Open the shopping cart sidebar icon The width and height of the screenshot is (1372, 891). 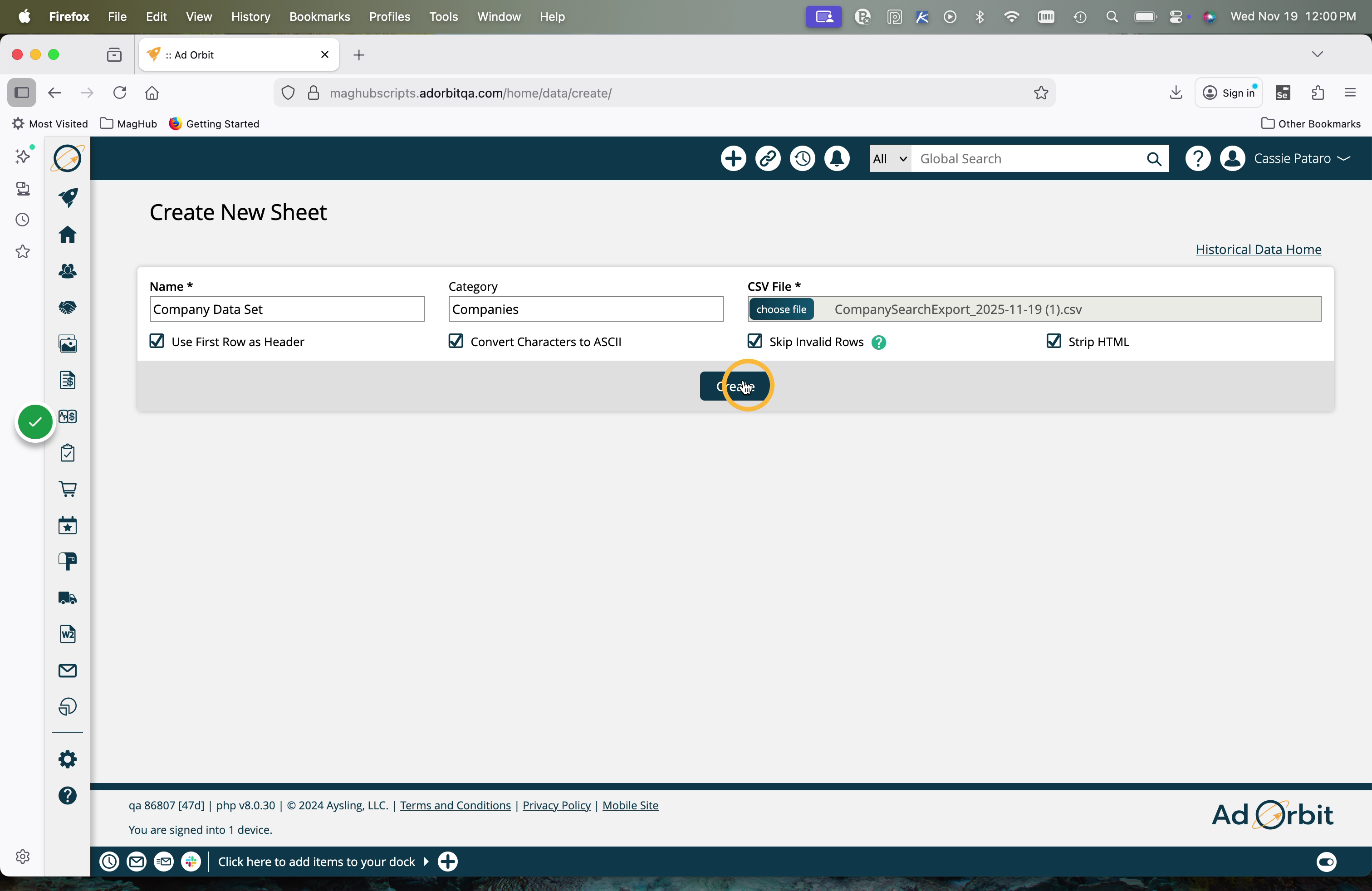pos(68,489)
